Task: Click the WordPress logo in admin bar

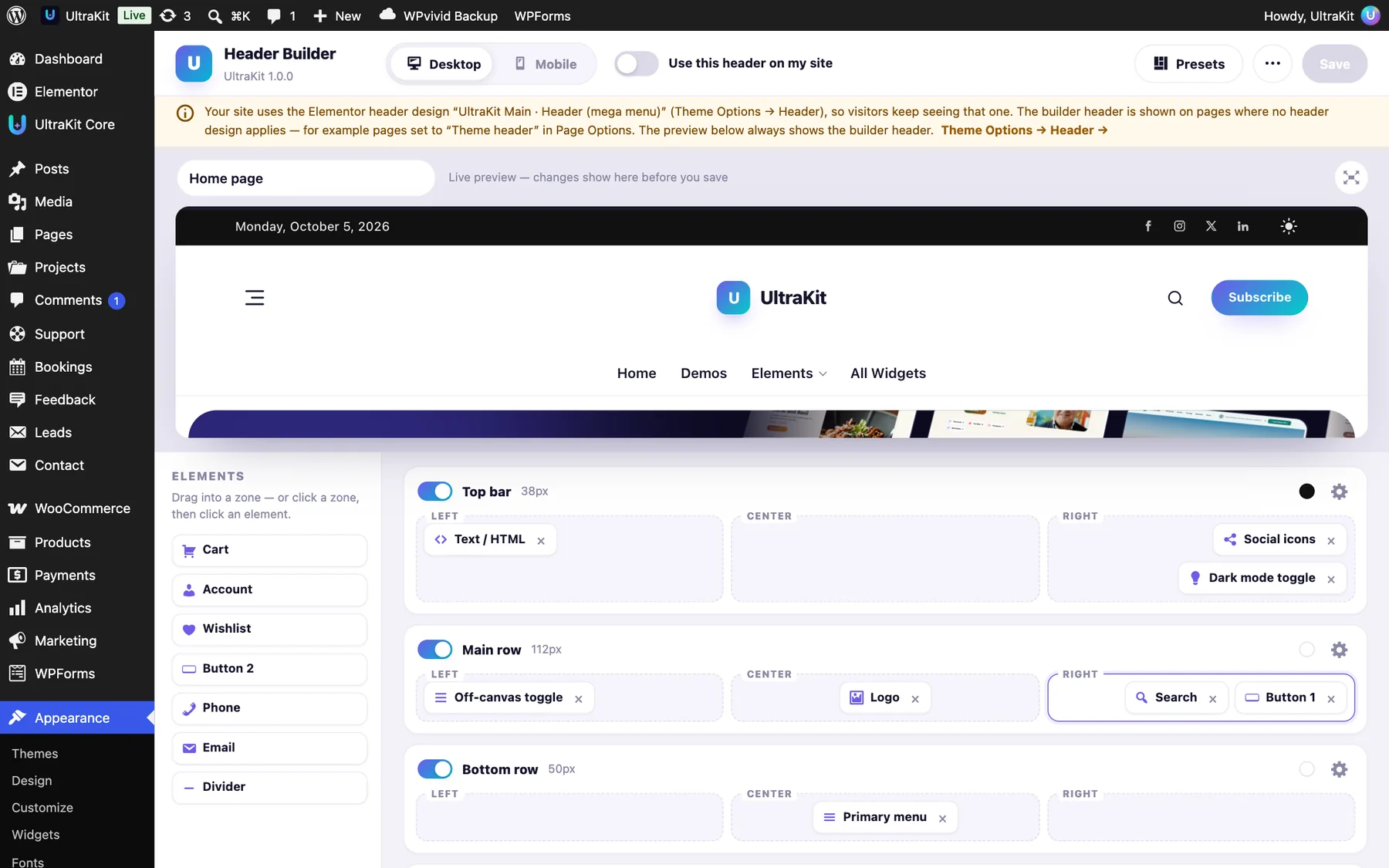Action: point(16,15)
